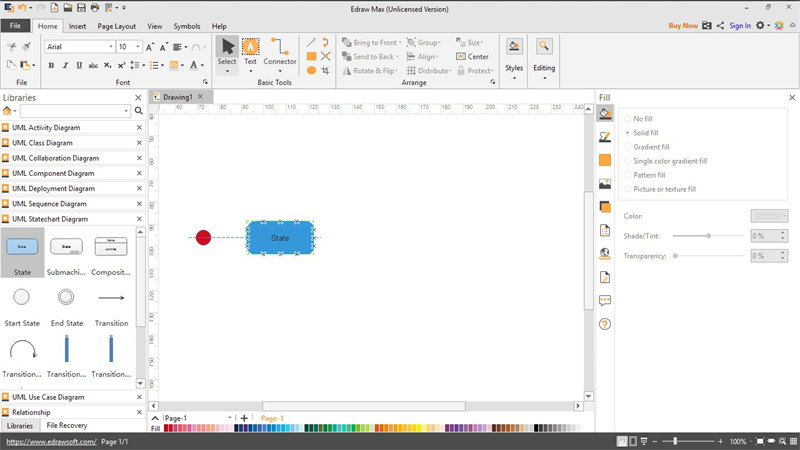Open the Styles gallery icon
This screenshot has height=450, width=800.
tap(513, 46)
